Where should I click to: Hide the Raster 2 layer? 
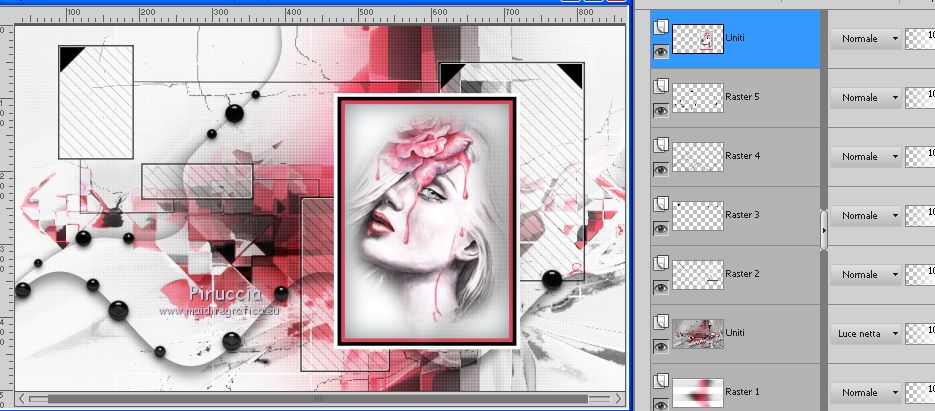tap(661, 288)
